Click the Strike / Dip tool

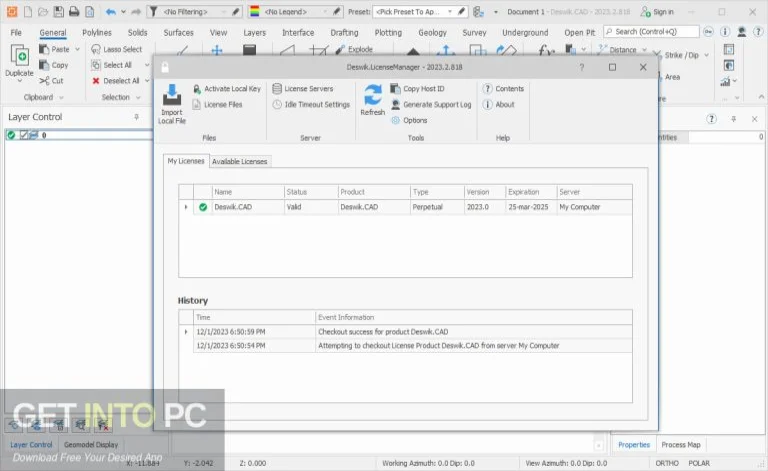coord(676,55)
